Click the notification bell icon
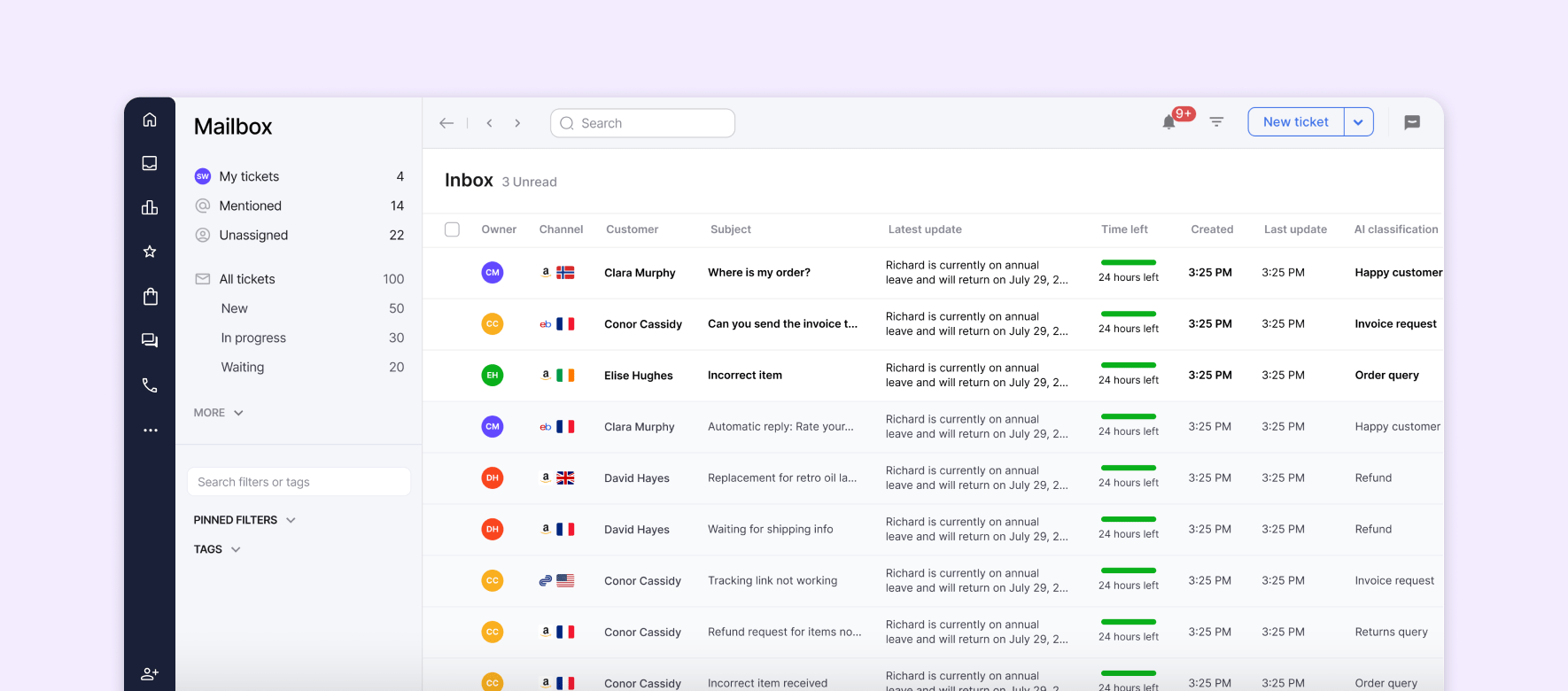1568x691 pixels. 1168,122
